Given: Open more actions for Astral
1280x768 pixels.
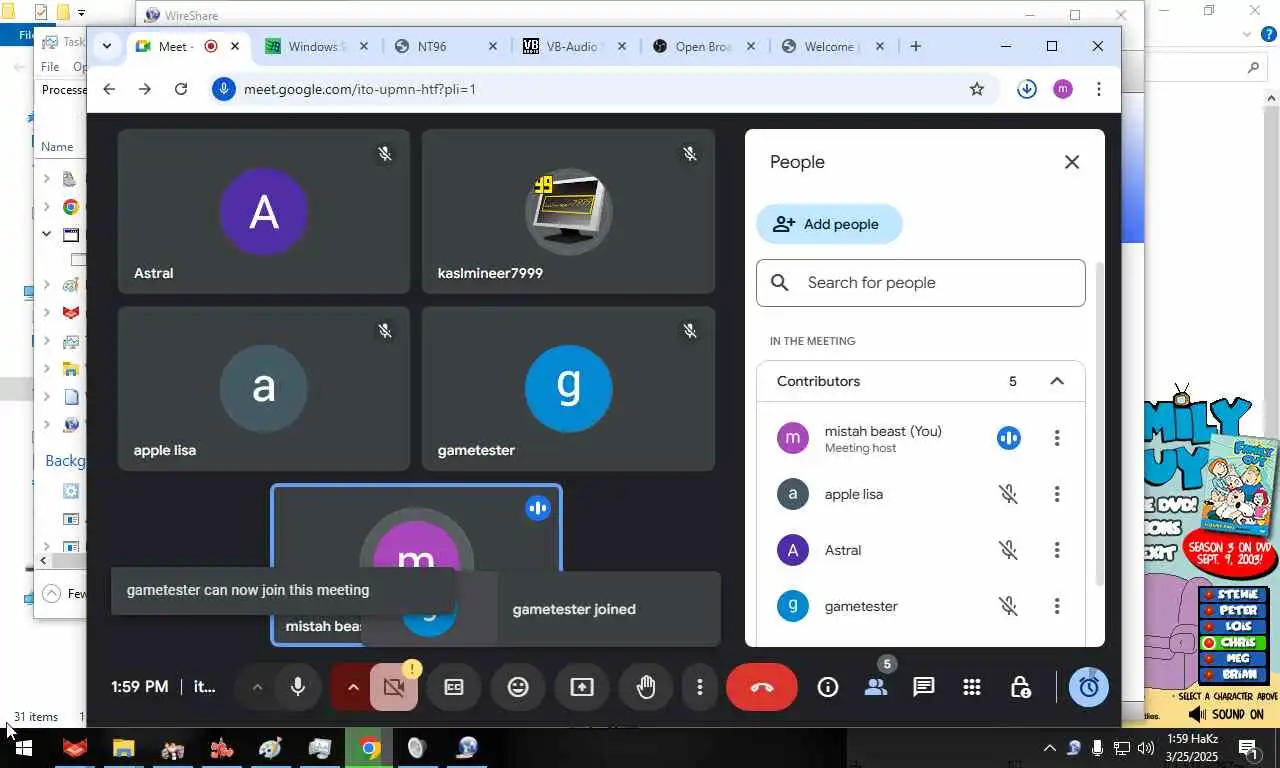Looking at the screenshot, I should (1057, 550).
